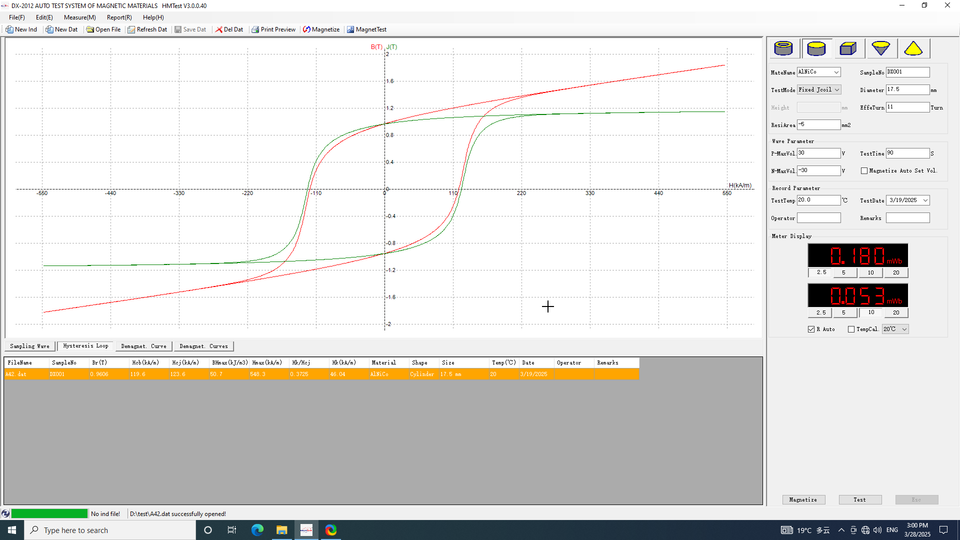Click SampleNo input field
The image size is (960, 540).
(907, 72)
